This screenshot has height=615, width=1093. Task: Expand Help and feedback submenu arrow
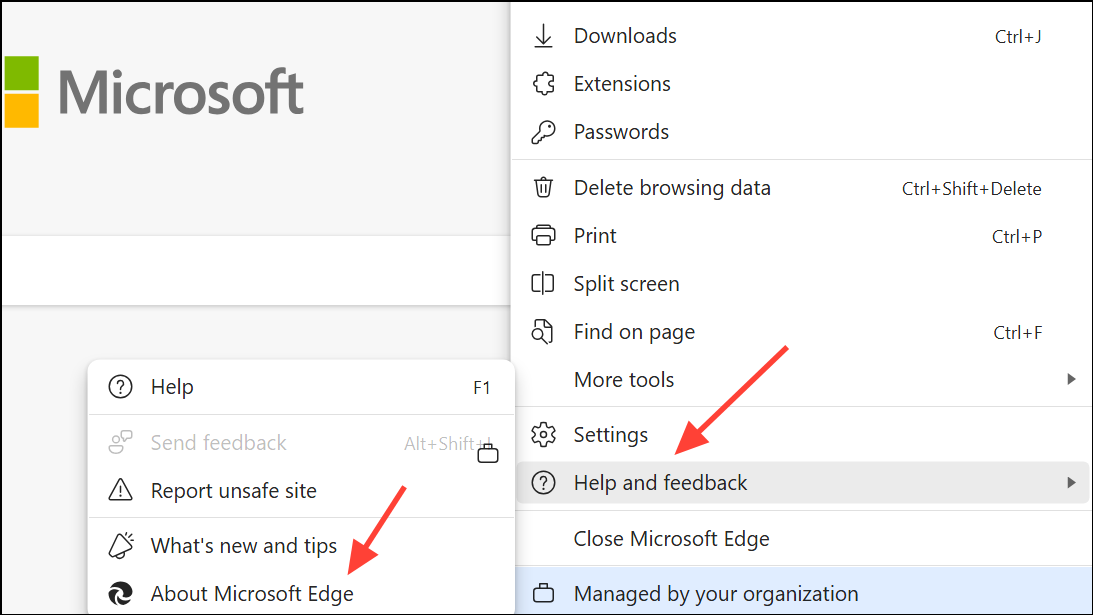click(1071, 483)
